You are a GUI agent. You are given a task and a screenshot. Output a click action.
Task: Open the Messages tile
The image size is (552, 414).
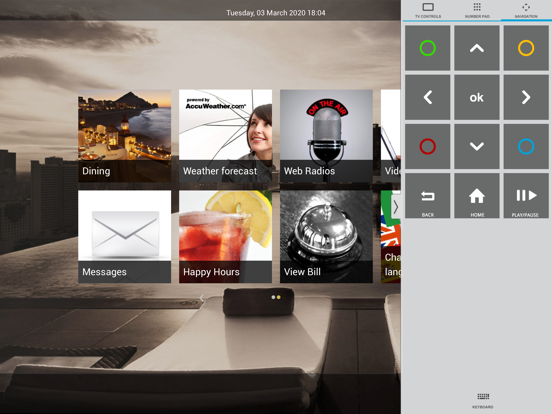pos(125,237)
